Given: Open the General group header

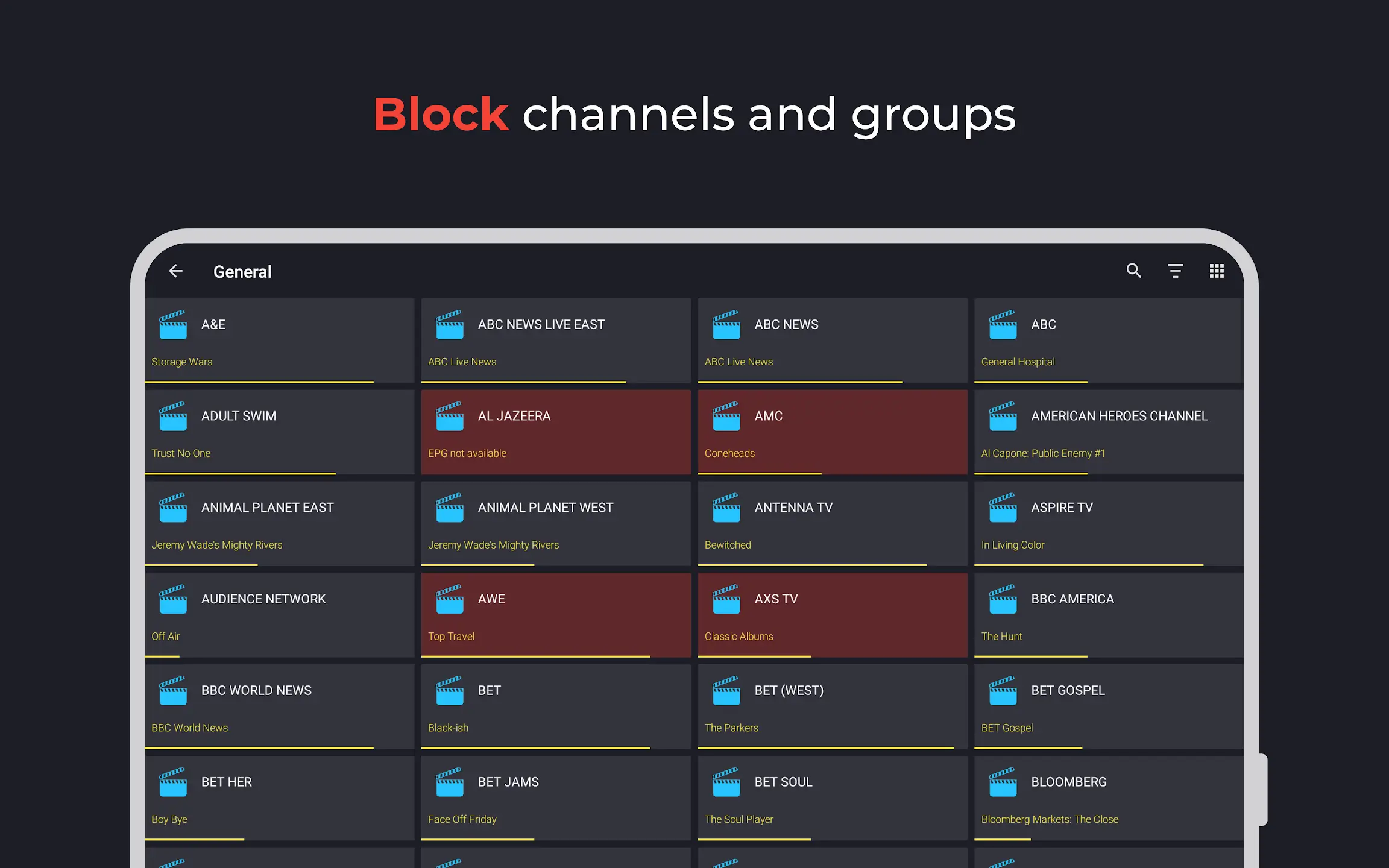Looking at the screenshot, I should [242, 271].
